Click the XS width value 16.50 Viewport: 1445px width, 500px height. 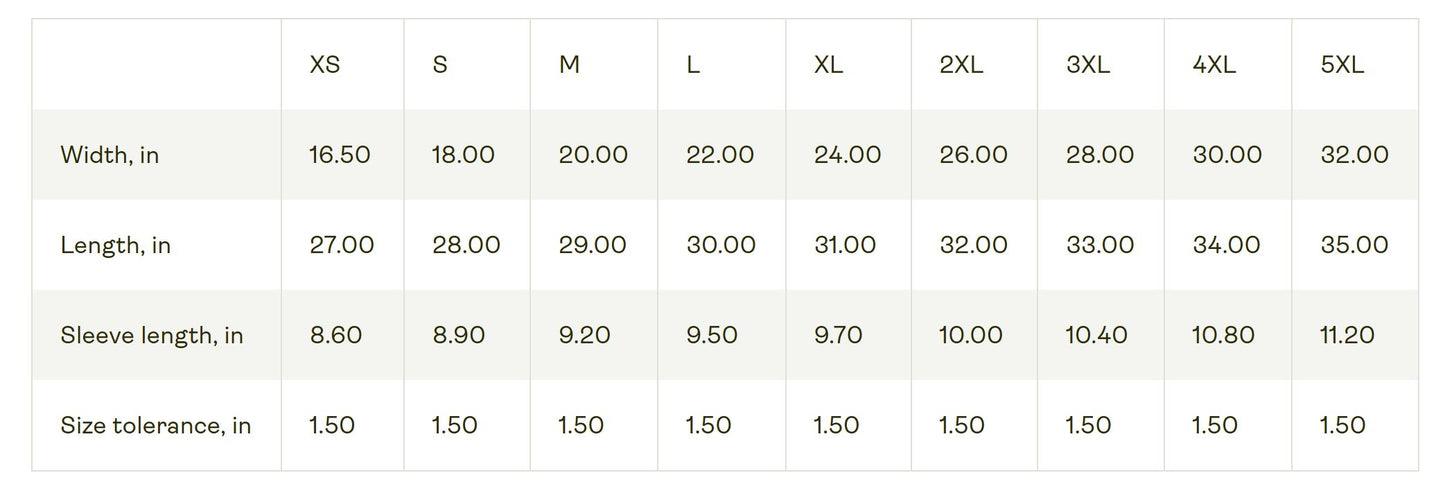pos(340,155)
